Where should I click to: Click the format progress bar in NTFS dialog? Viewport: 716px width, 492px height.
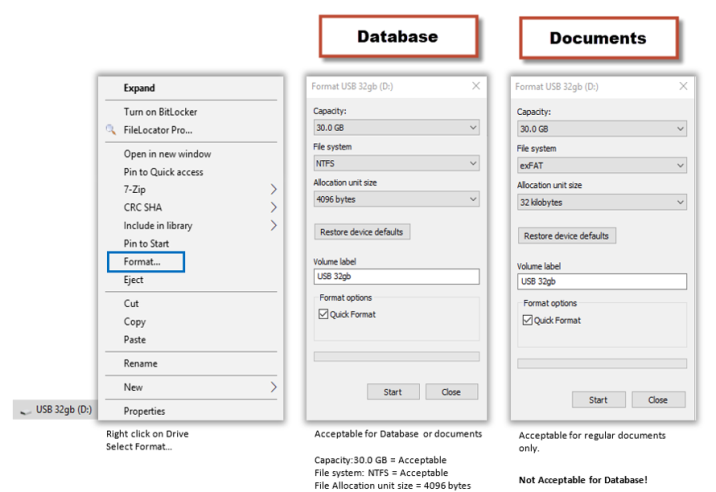coord(396,356)
